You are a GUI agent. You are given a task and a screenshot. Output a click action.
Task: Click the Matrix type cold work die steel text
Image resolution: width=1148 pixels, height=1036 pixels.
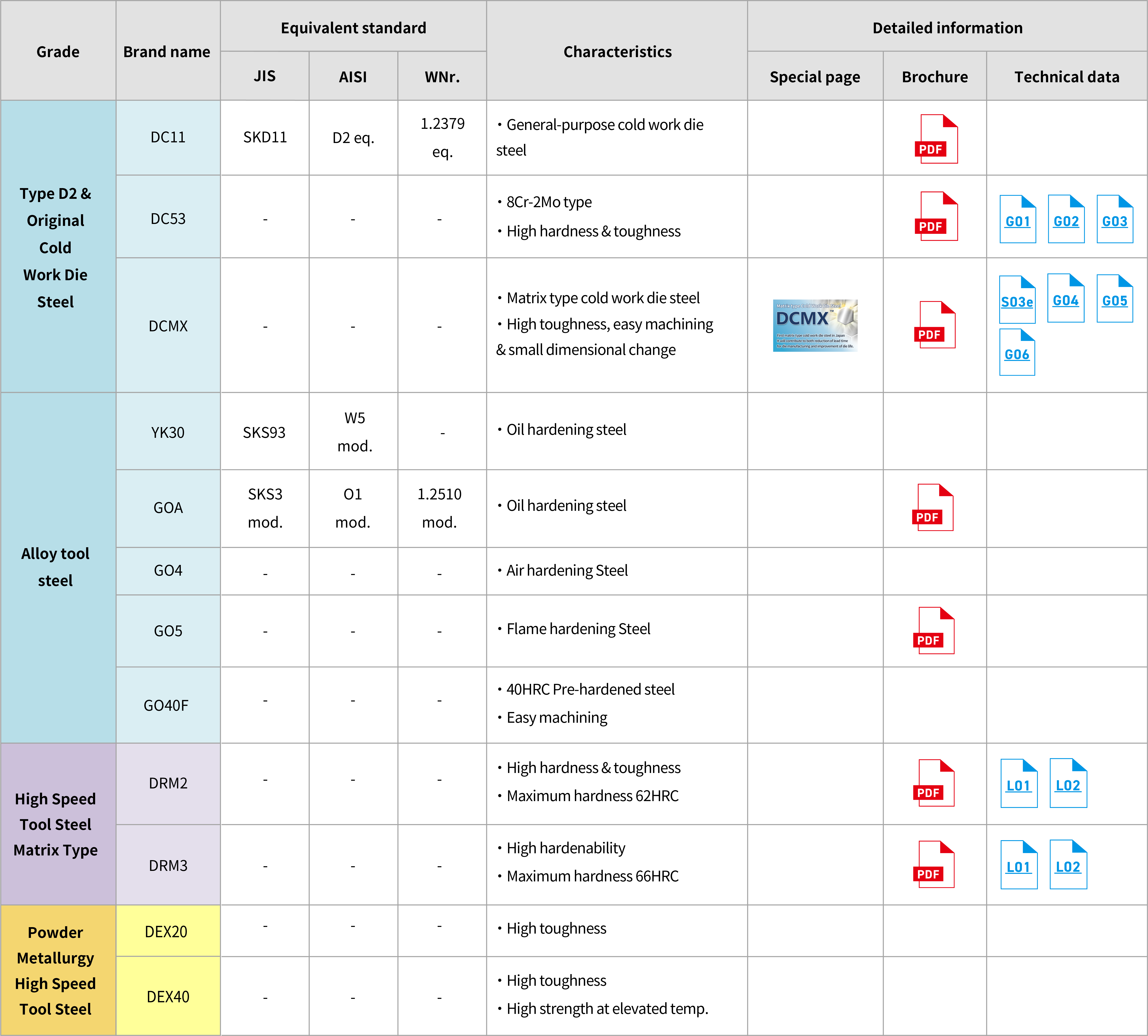[603, 298]
